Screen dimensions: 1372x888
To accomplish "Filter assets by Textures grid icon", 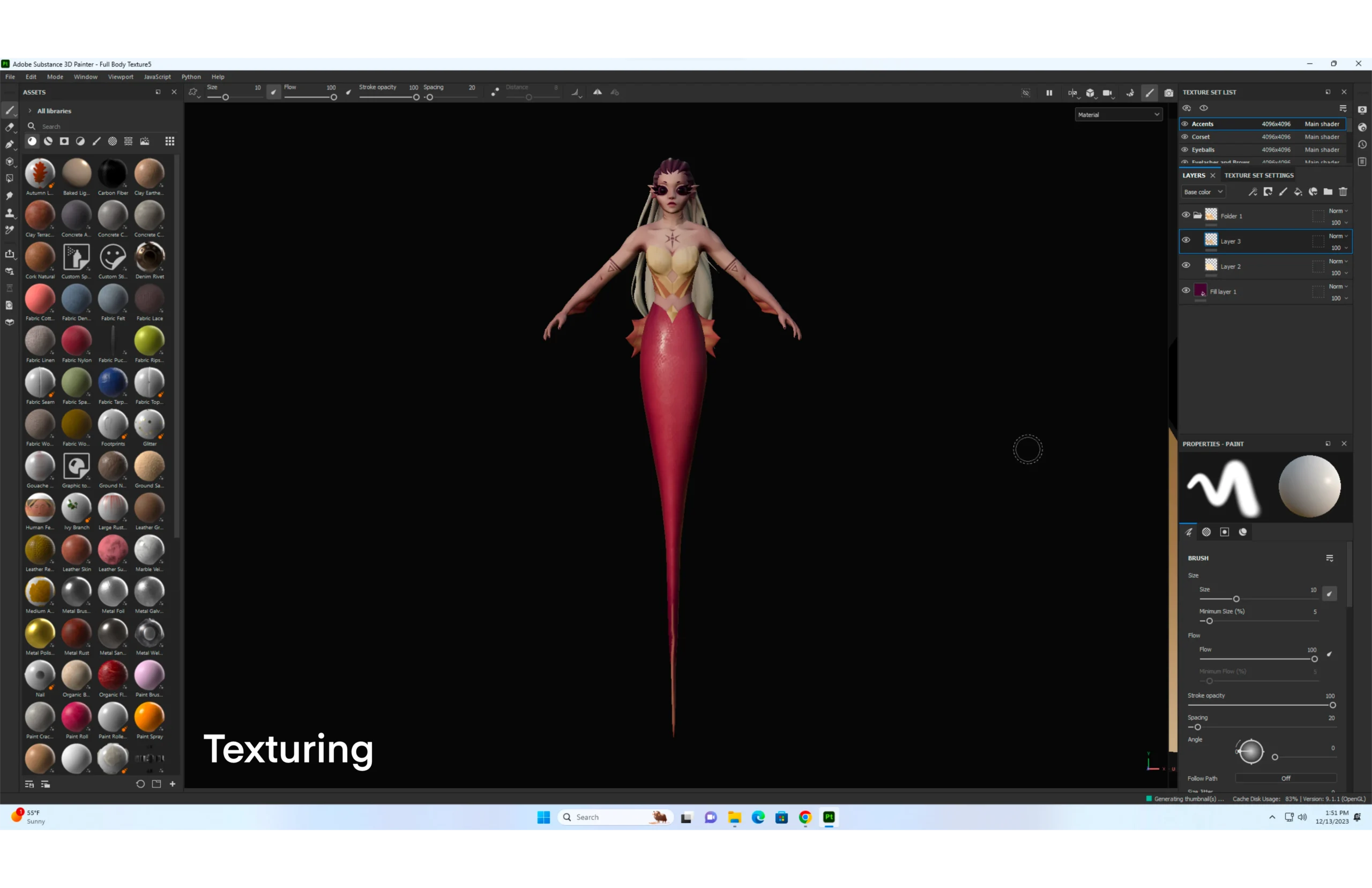I will click(129, 141).
